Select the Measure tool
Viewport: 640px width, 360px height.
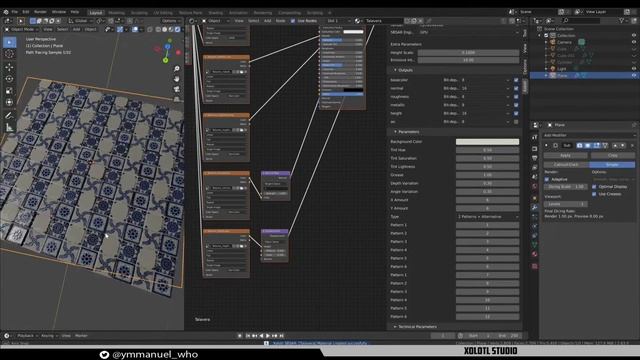tap(9, 128)
